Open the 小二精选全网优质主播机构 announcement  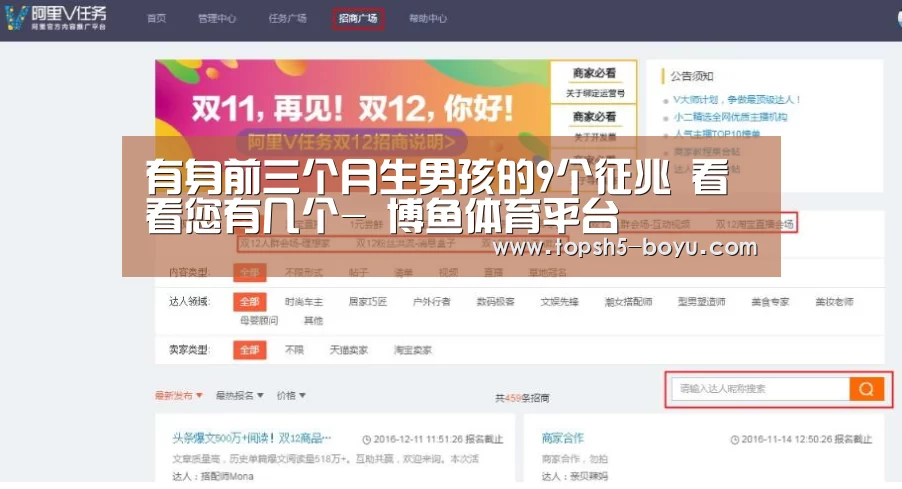730,117
